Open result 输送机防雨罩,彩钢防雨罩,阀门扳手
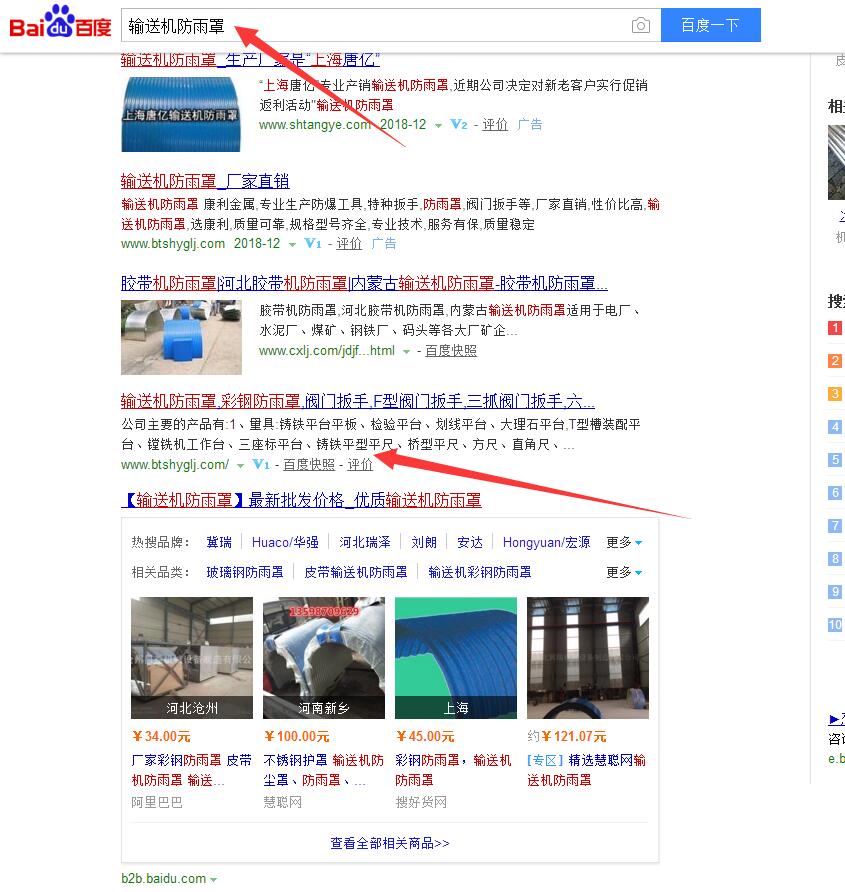Viewport: 845px width, 892px height. [x=357, y=401]
